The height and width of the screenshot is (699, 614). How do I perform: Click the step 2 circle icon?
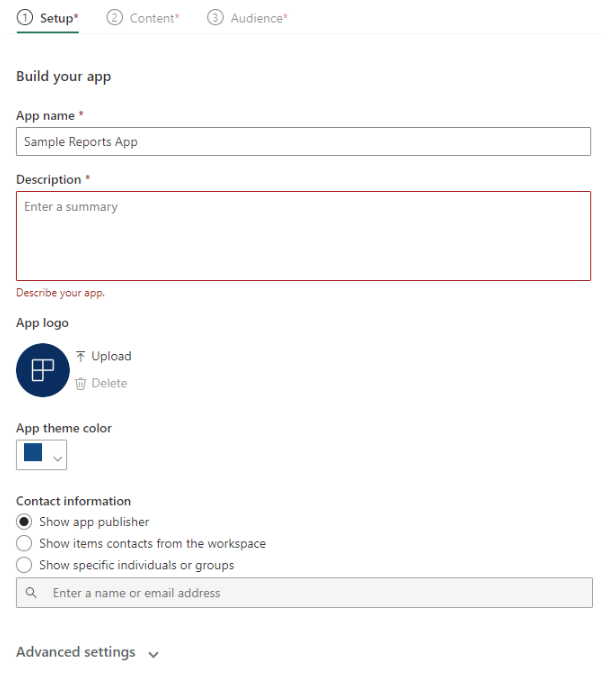pos(115,18)
